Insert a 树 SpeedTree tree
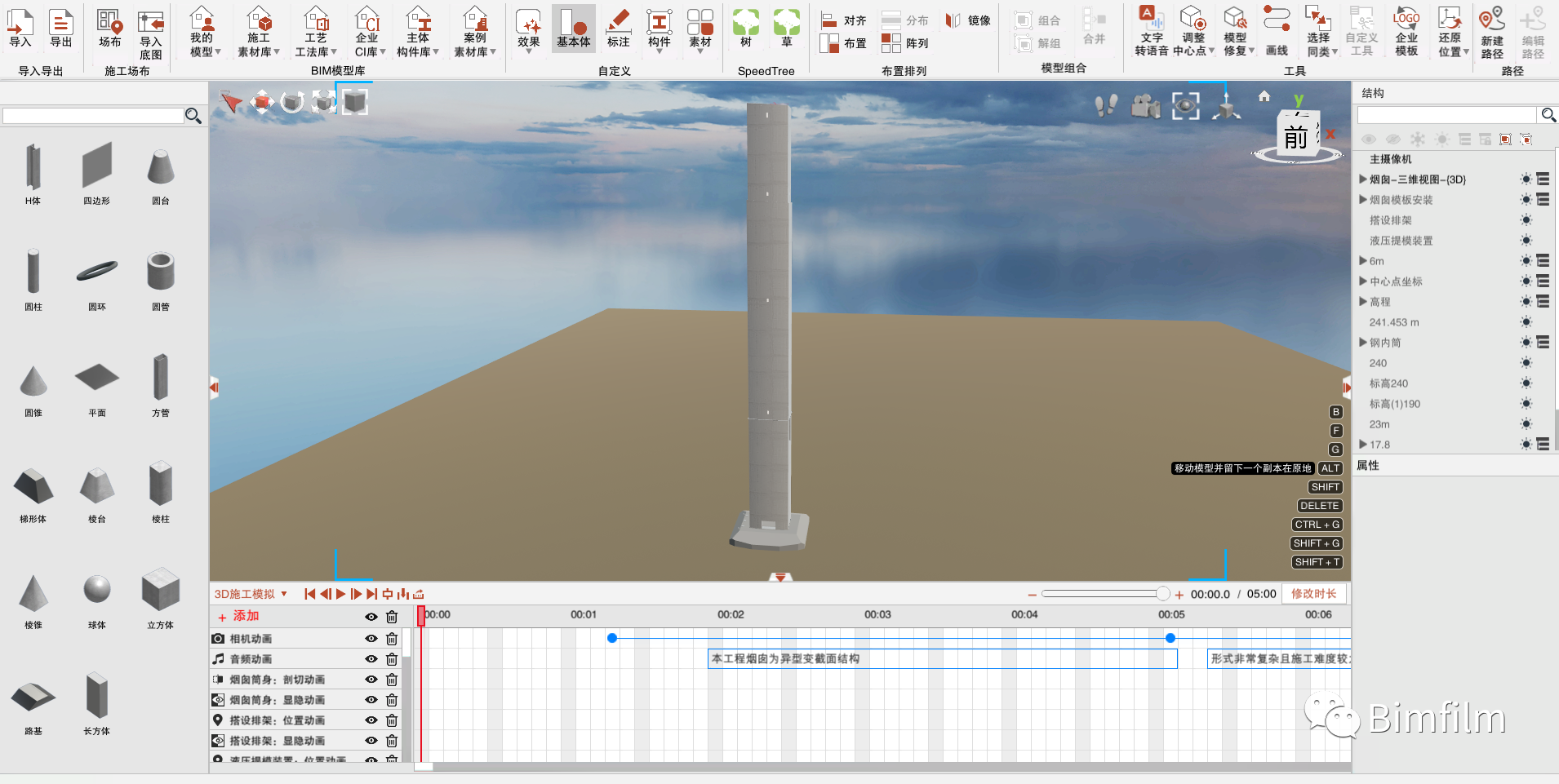The height and width of the screenshot is (784, 1559). [746, 29]
